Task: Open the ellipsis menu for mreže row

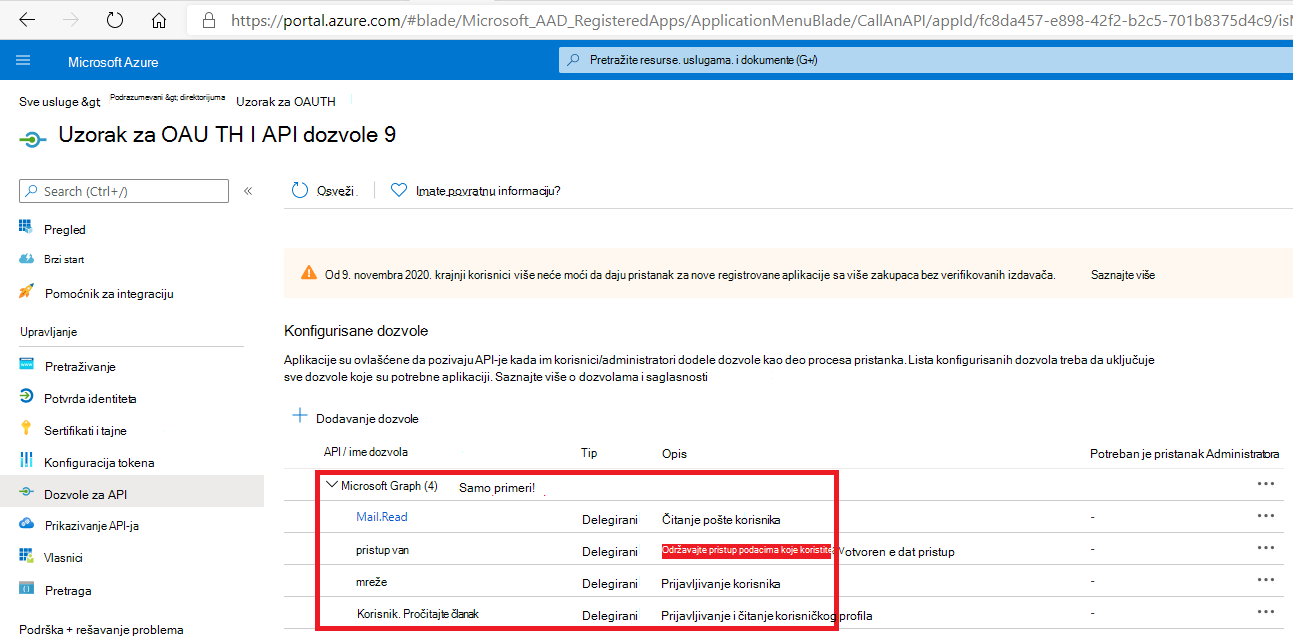Action: pyautogui.click(x=1265, y=580)
